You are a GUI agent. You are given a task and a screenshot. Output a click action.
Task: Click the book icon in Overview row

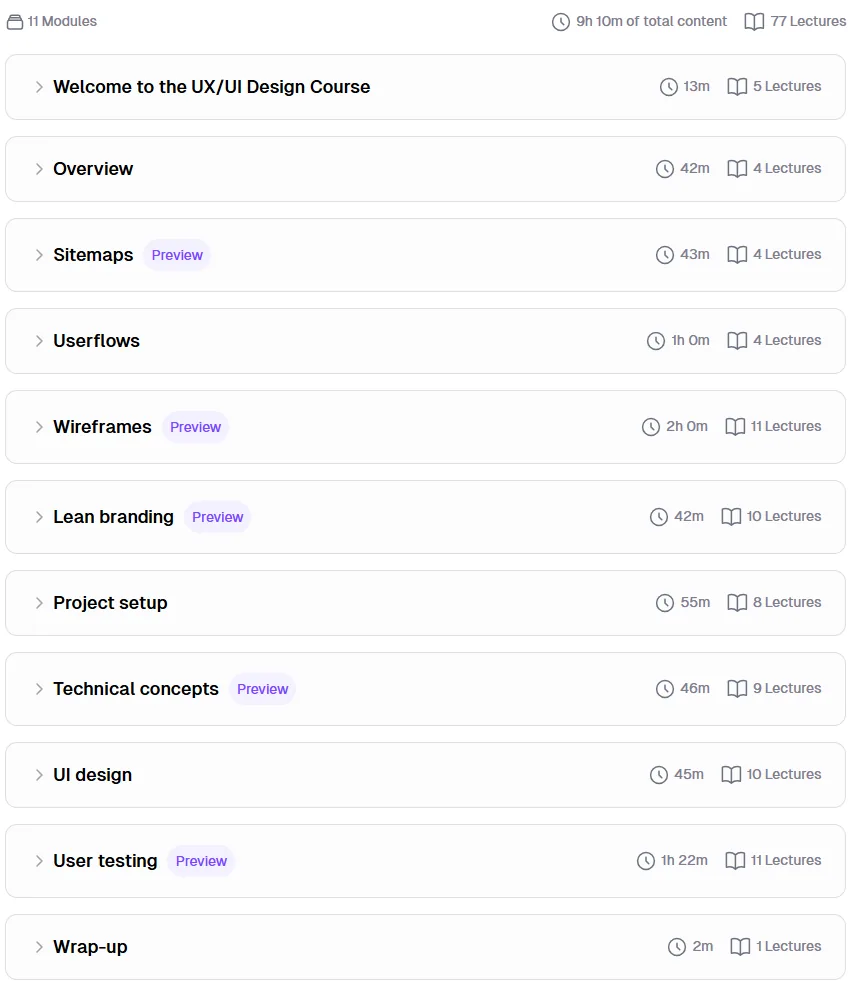pyautogui.click(x=737, y=169)
